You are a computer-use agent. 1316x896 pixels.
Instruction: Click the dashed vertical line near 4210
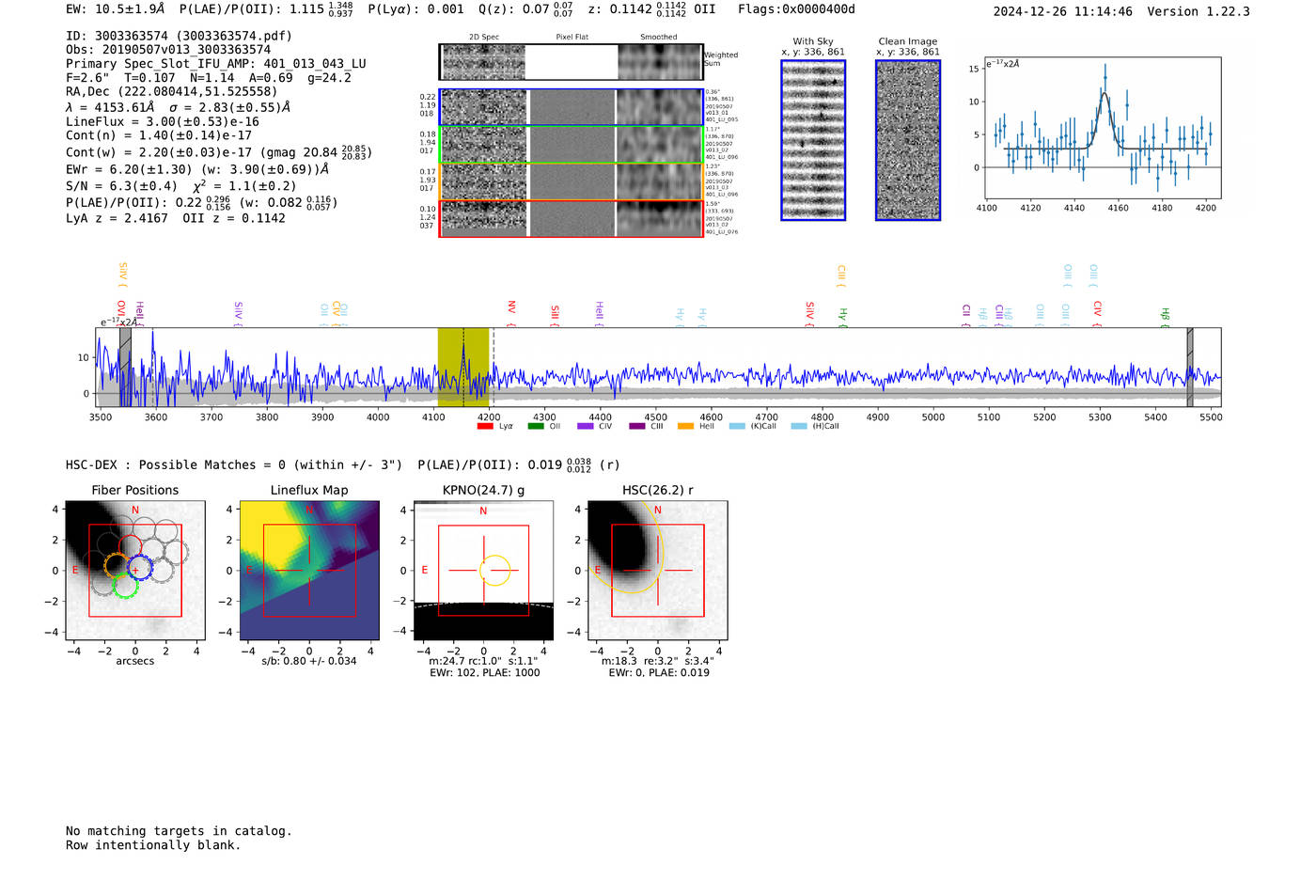tap(493, 367)
